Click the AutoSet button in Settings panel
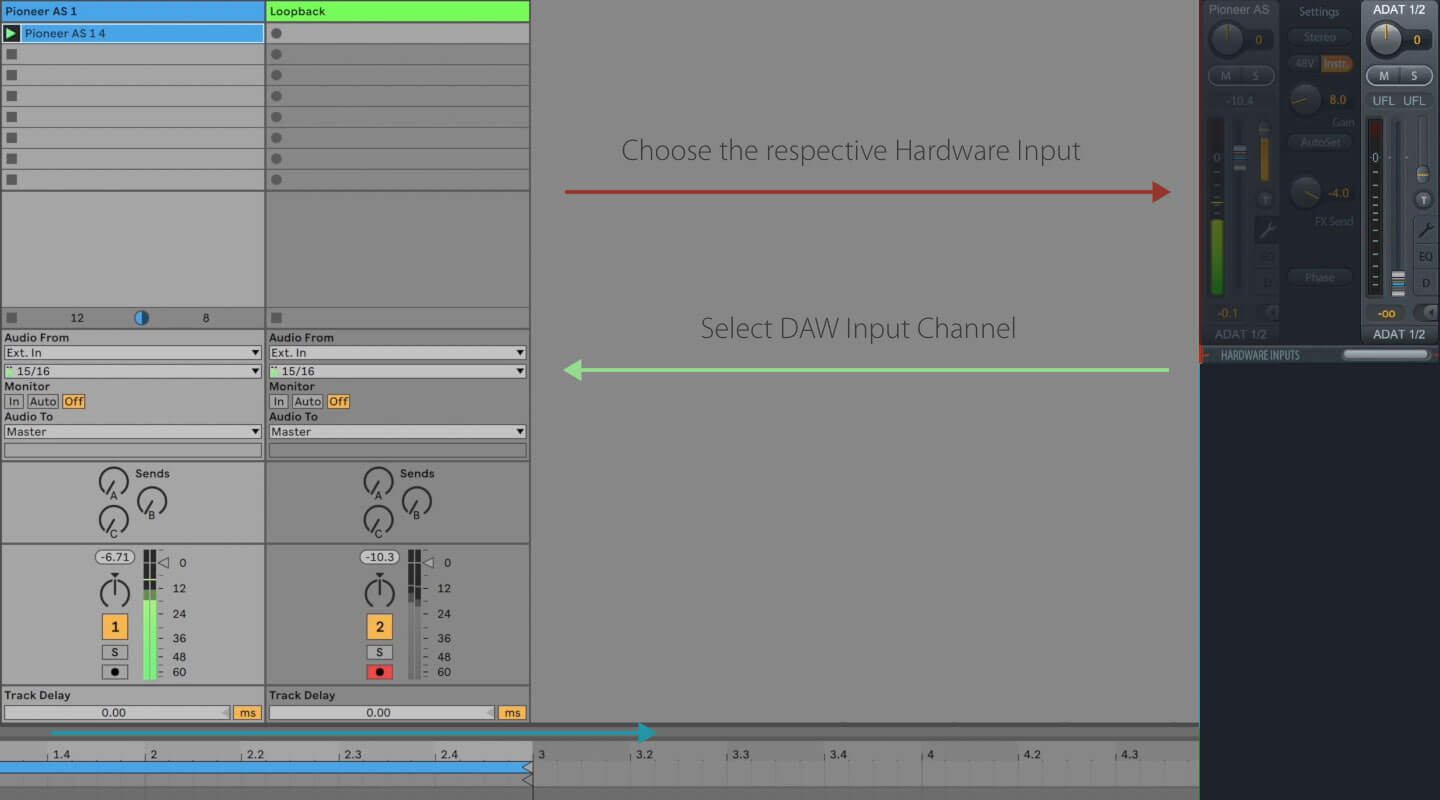Viewport: 1440px width, 800px height. pos(1319,142)
